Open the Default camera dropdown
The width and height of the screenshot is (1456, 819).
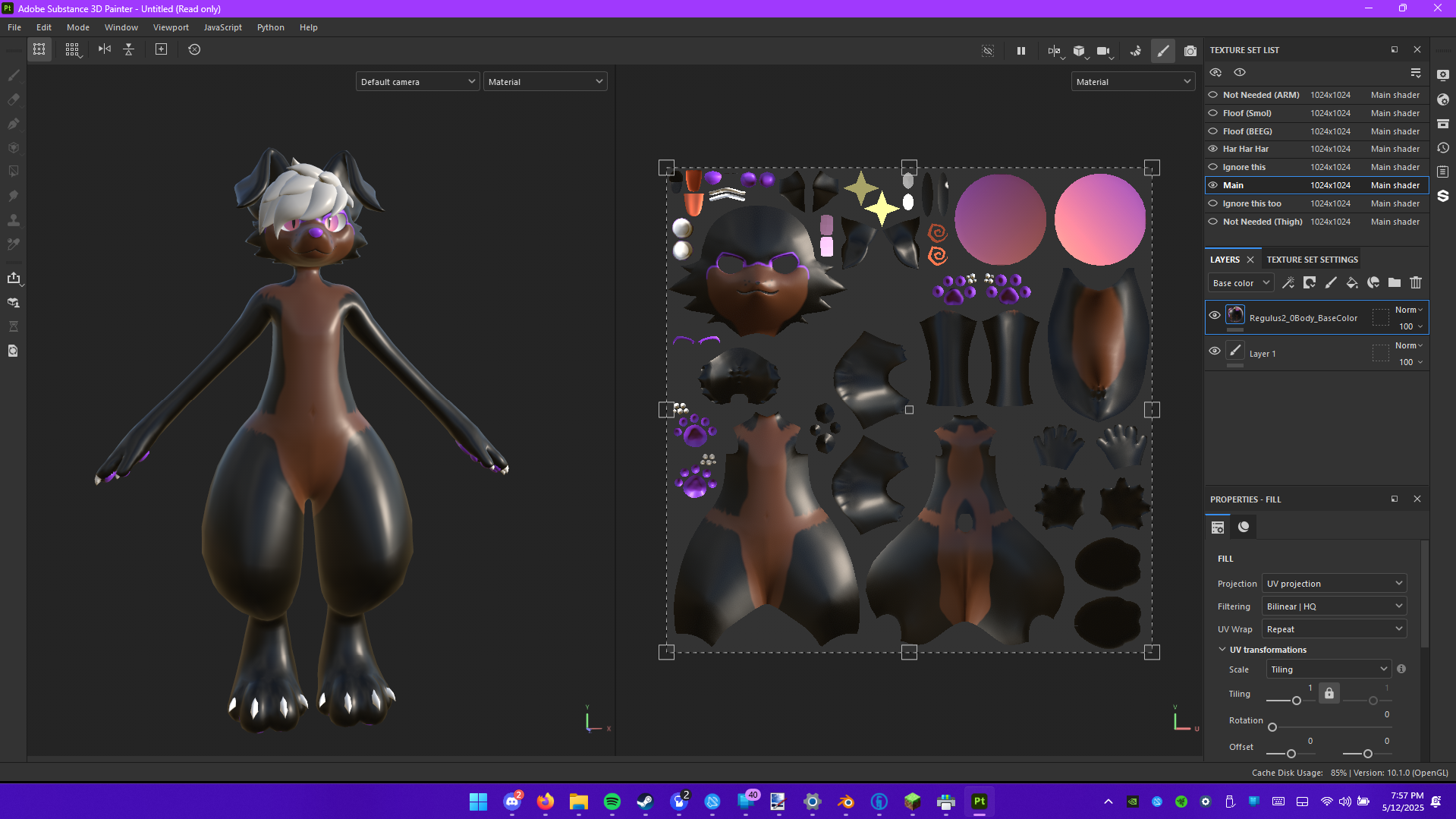(417, 82)
